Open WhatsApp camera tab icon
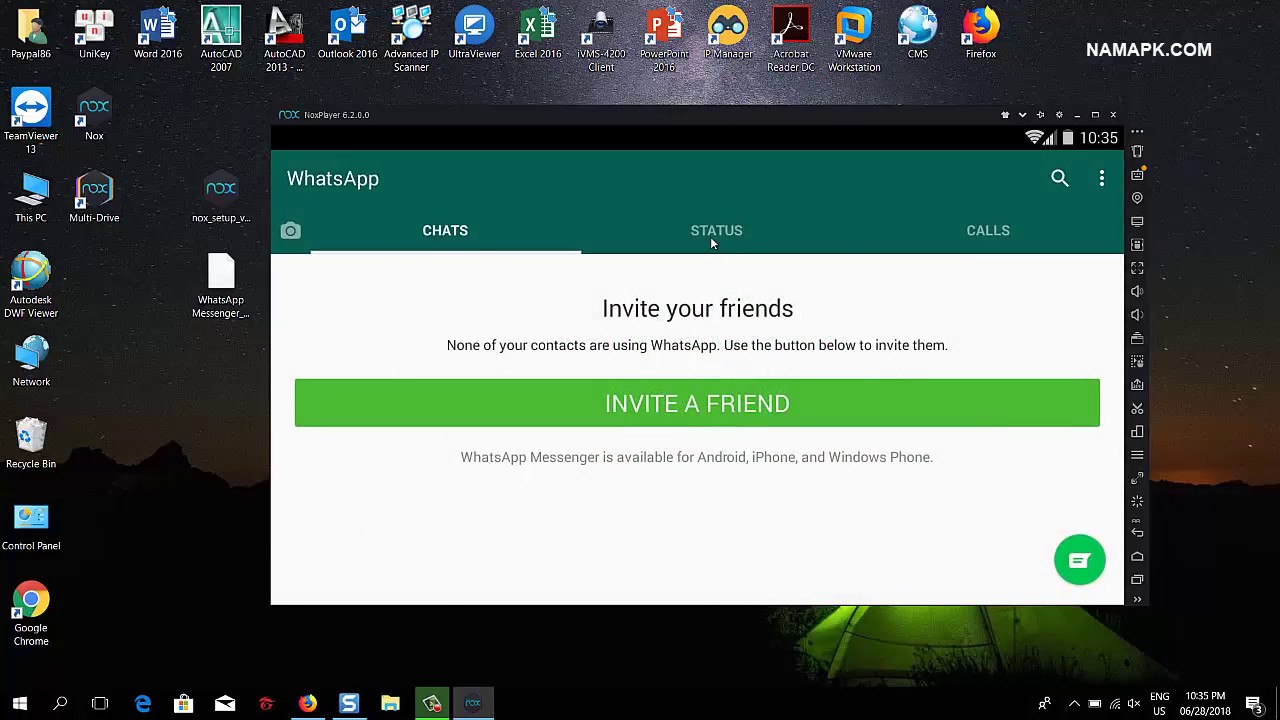This screenshot has width=1280, height=720. 290,231
